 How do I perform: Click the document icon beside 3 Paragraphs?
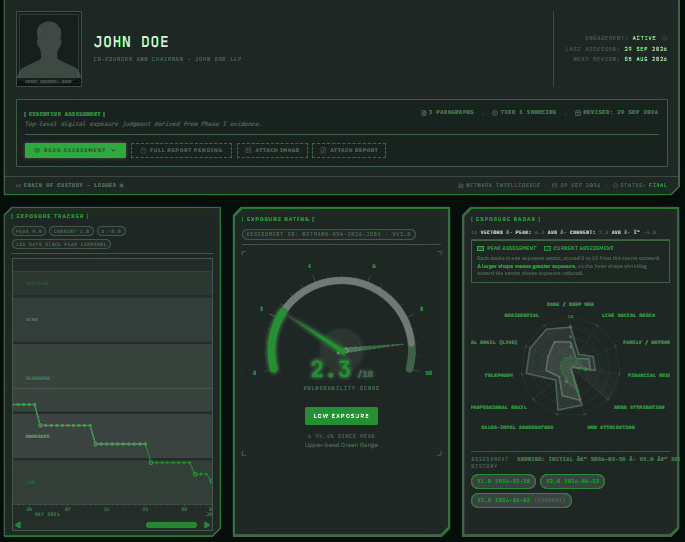423,113
